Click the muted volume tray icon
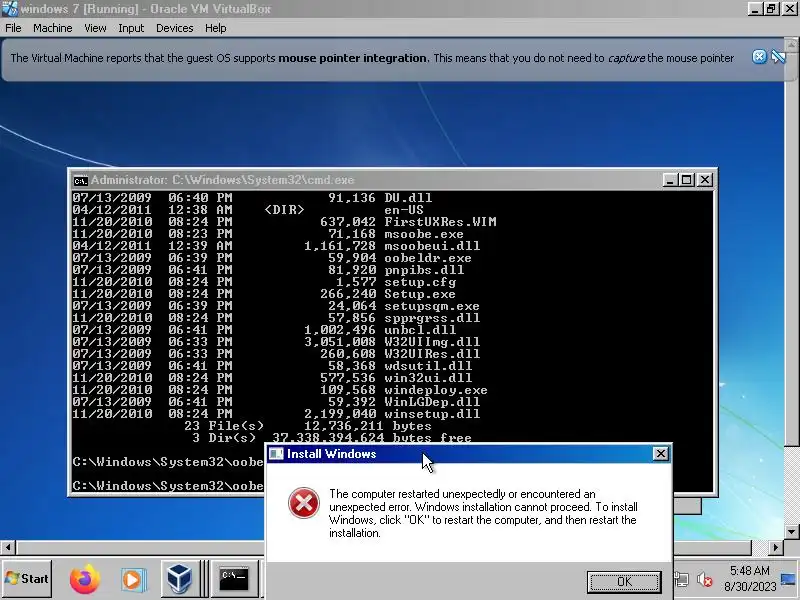Screen dimensions: 800x600 coord(705,580)
